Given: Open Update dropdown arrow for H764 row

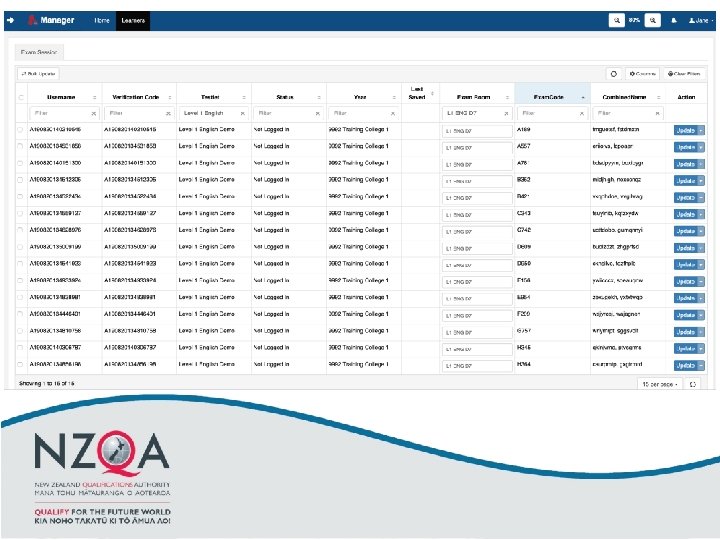Looking at the screenshot, I should [x=701, y=366].
